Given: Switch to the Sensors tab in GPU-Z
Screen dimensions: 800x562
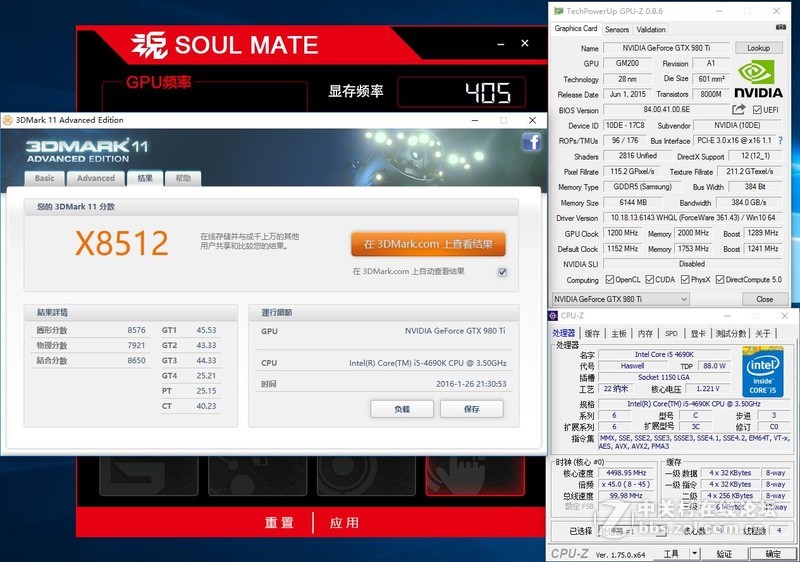Looking at the screenshot, I should pos(617,30).
